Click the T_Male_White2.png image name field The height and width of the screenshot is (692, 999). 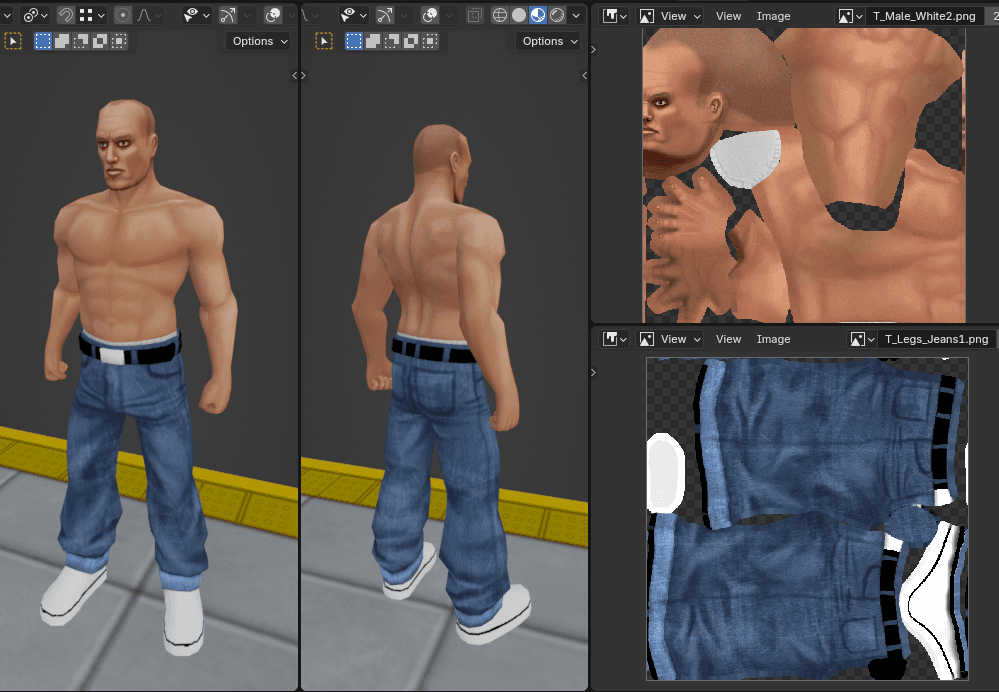click(x=921, y=16)
